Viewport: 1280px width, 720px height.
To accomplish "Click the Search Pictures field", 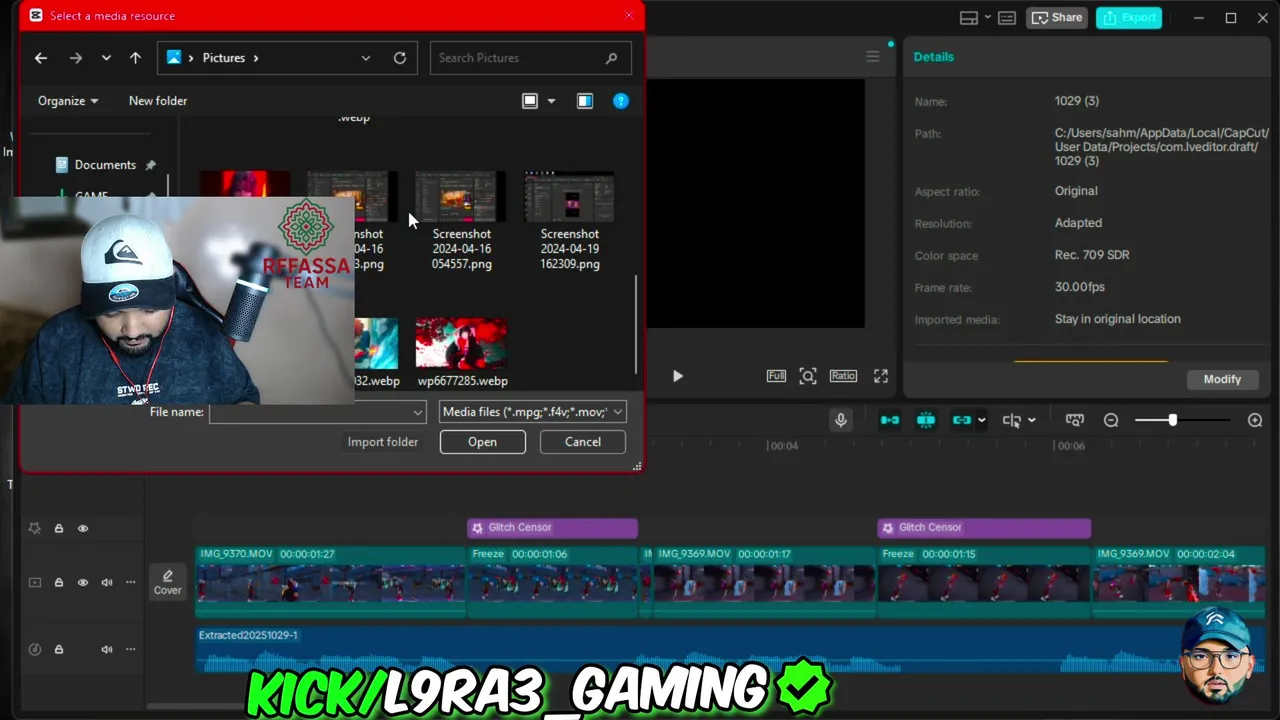I will point(530,58).
